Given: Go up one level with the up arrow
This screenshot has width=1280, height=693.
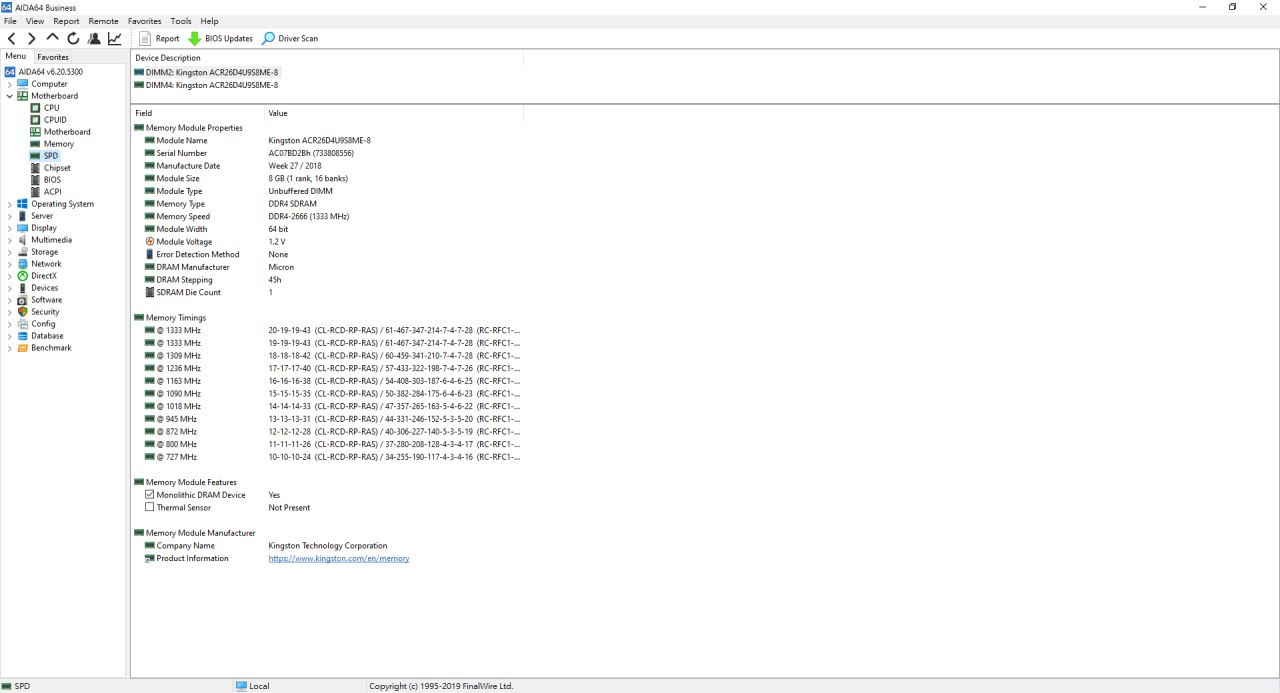Looking at the screenshot, I should tap(53, 38).
